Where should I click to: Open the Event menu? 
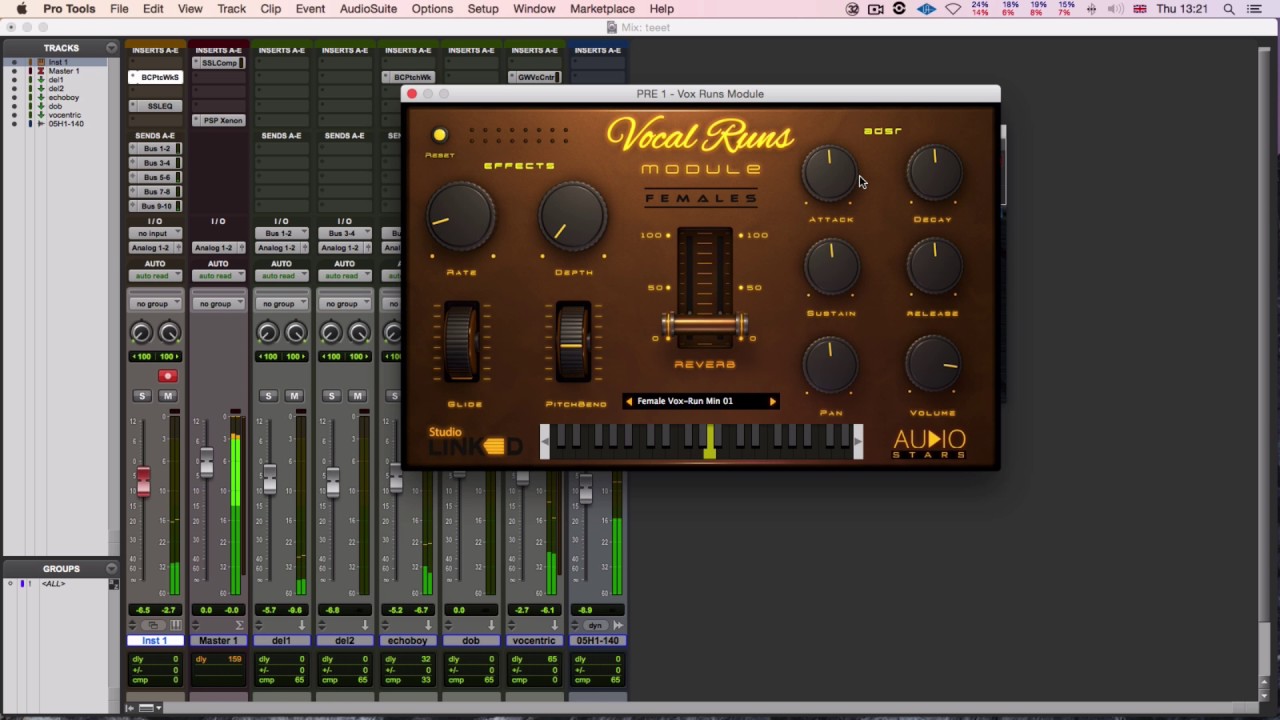(310, 9)
